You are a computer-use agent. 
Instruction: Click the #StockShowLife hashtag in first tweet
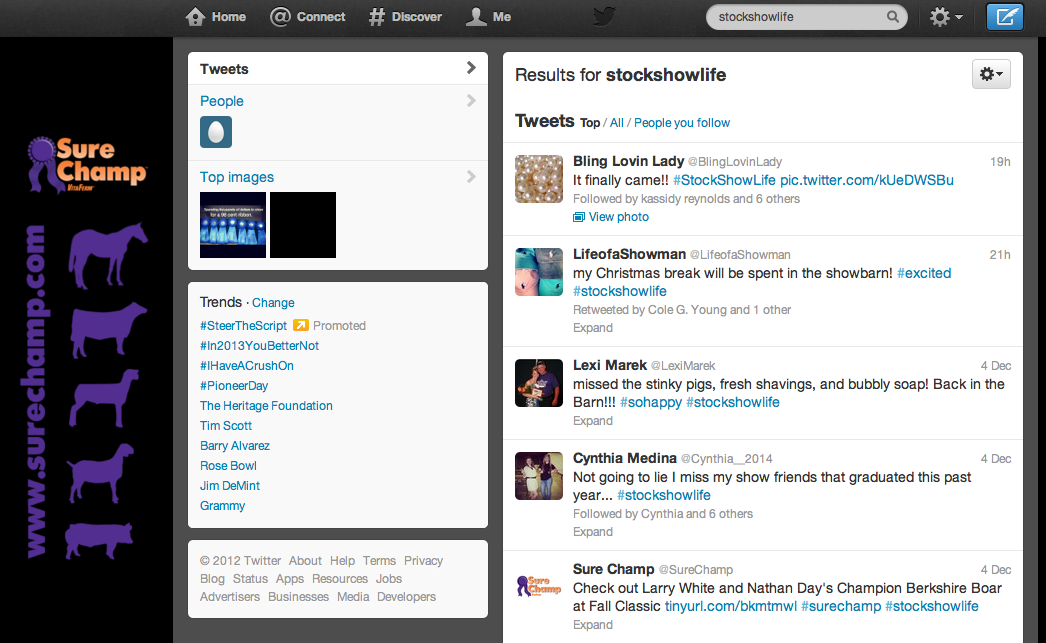tap(724, 180)
